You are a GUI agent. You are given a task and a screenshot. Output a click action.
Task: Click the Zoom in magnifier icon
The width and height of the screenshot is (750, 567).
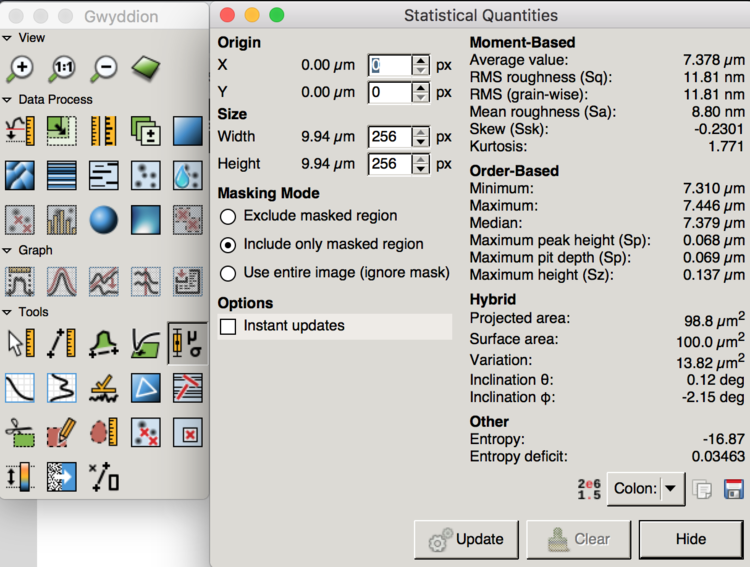click(x=20, y=68)
